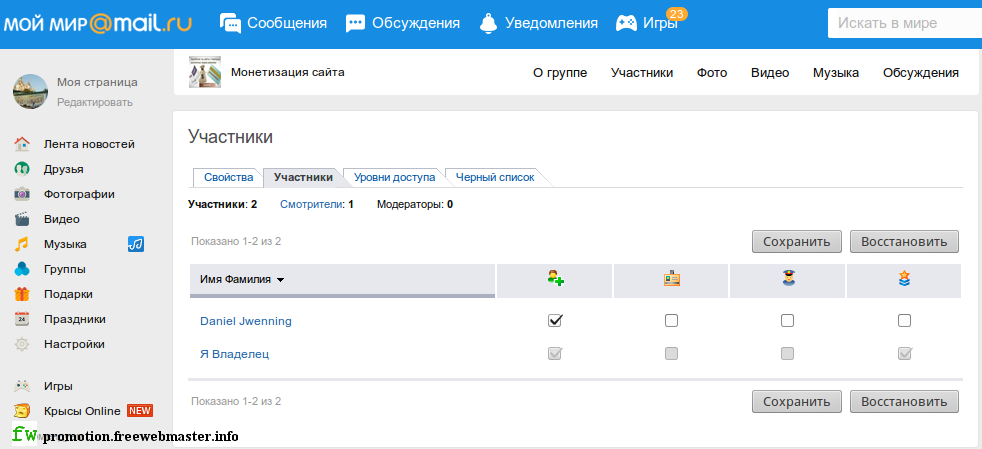This screenshot has height=449, width=982.
Task: Click the ID badge column icon
Action: [671, 280]
